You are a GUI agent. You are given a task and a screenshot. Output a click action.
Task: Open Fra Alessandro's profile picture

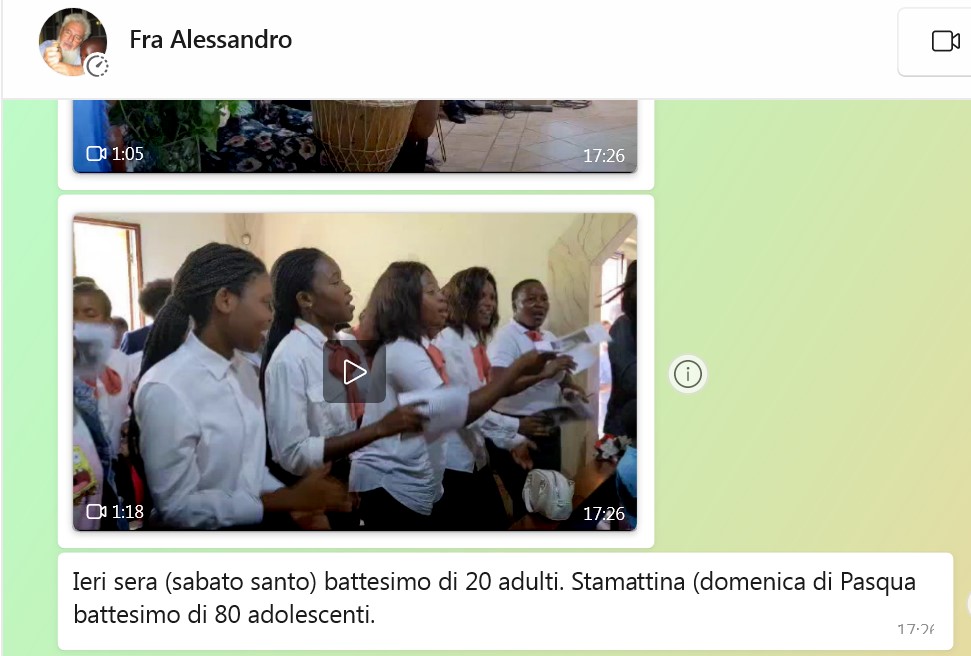coord(72,42)
